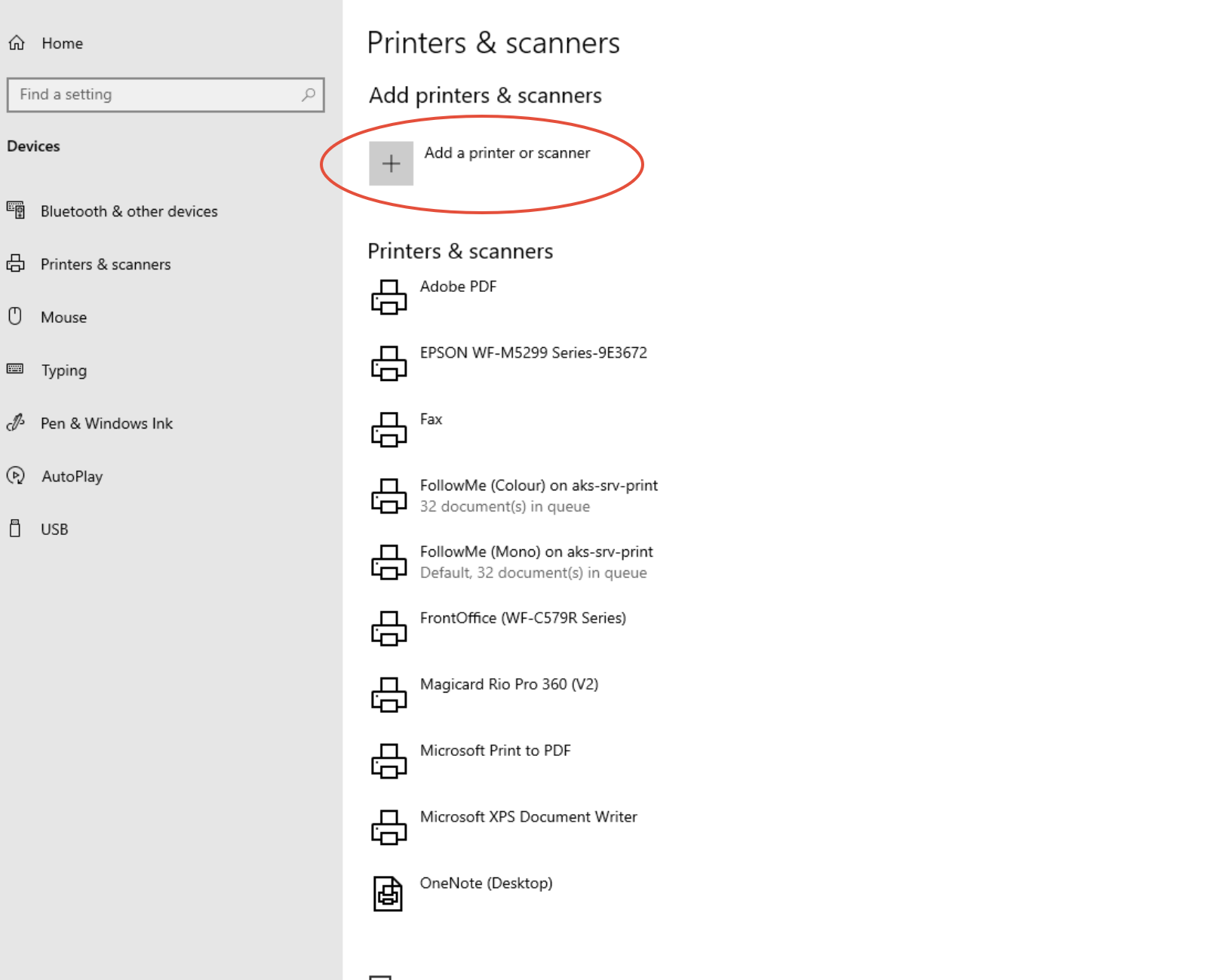1216x980 pixels.
Task: Open AutoPlay settings label
Action: click(x=72, y=477)
